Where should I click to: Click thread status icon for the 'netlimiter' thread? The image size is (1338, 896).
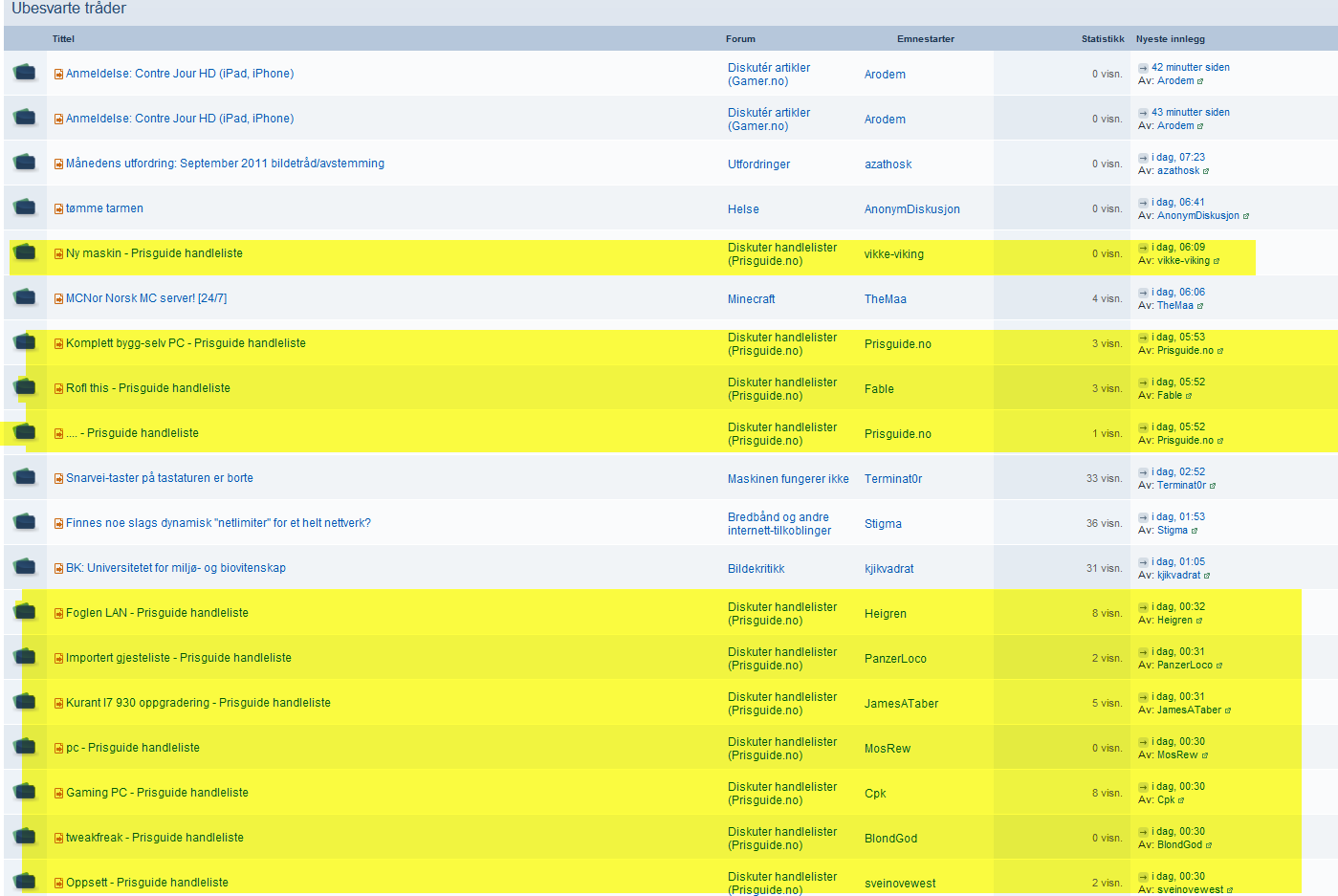click(x=25, y=522)
